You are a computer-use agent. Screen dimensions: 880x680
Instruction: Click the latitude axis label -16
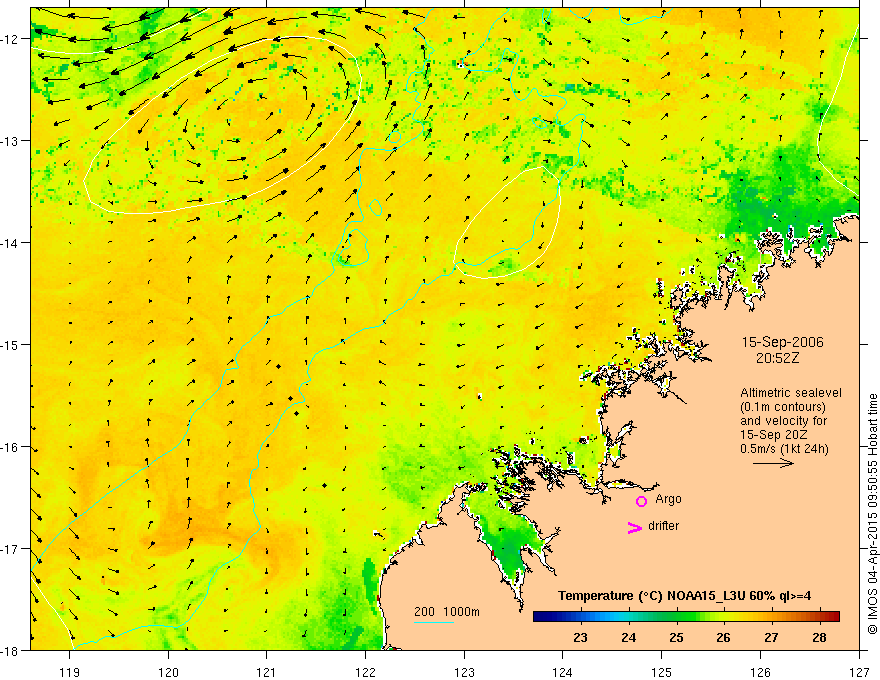[11, 447]
